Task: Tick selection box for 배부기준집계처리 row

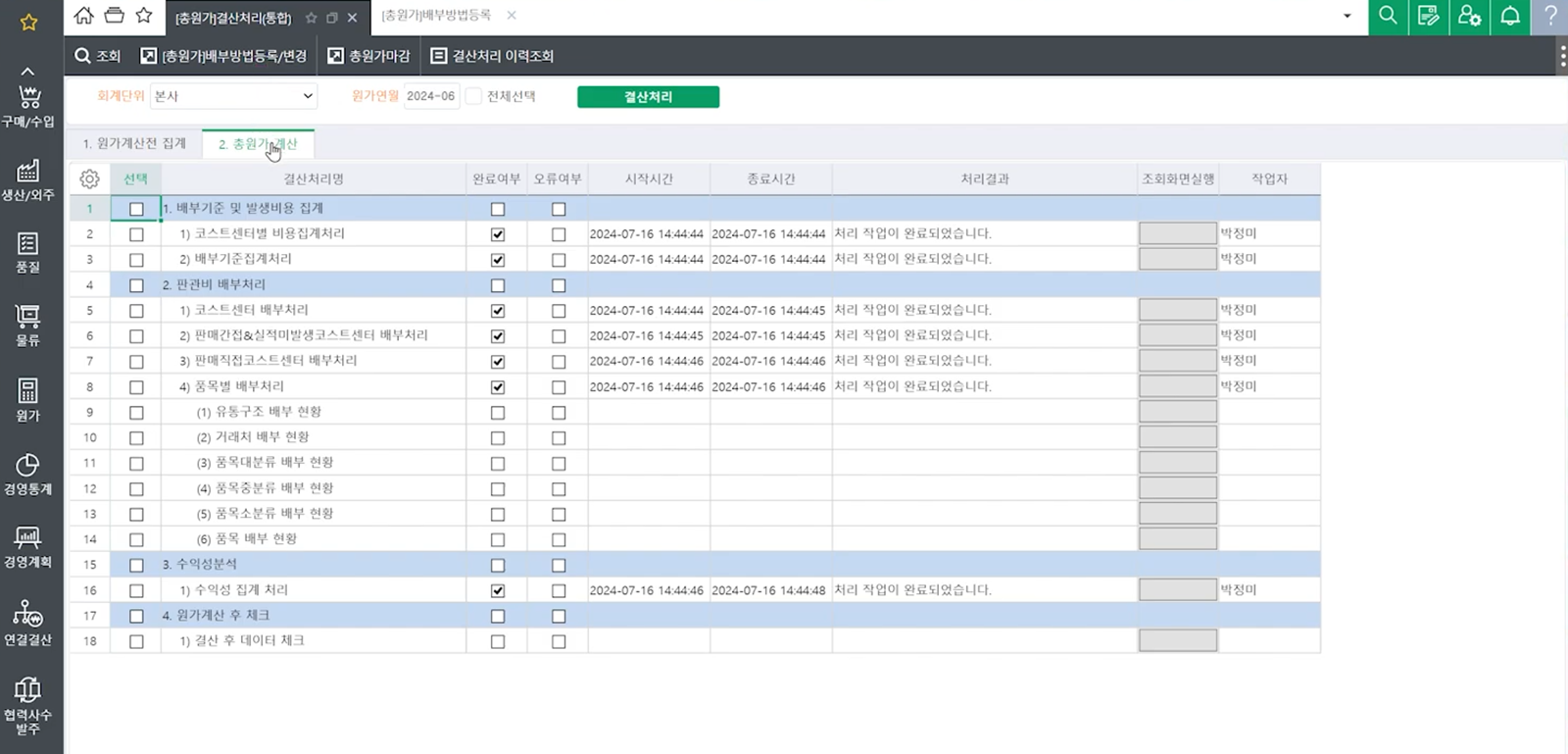Action: click(136, 260)
